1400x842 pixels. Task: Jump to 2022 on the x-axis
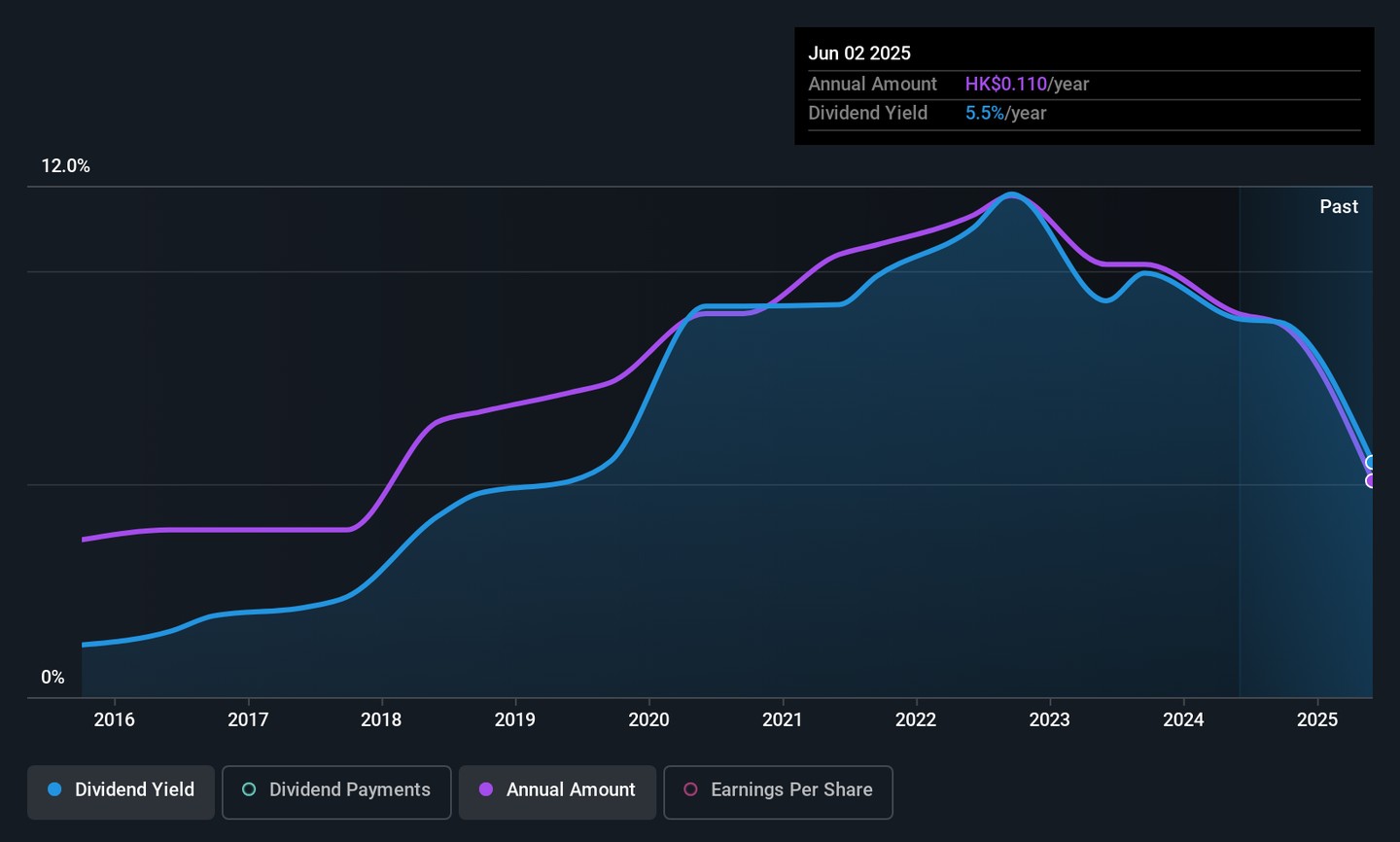coord(916,719)
